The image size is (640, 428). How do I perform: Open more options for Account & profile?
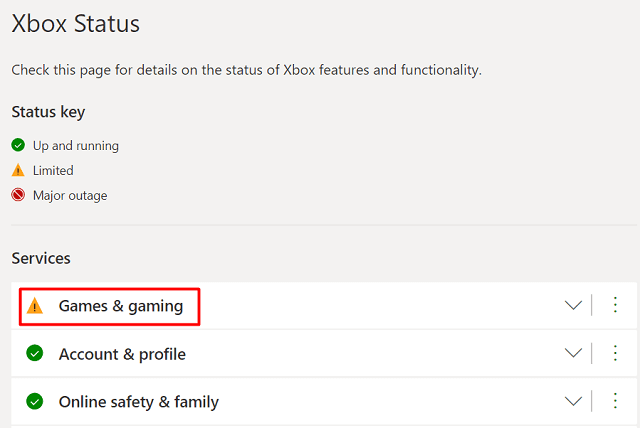click(x=615, y=353)
